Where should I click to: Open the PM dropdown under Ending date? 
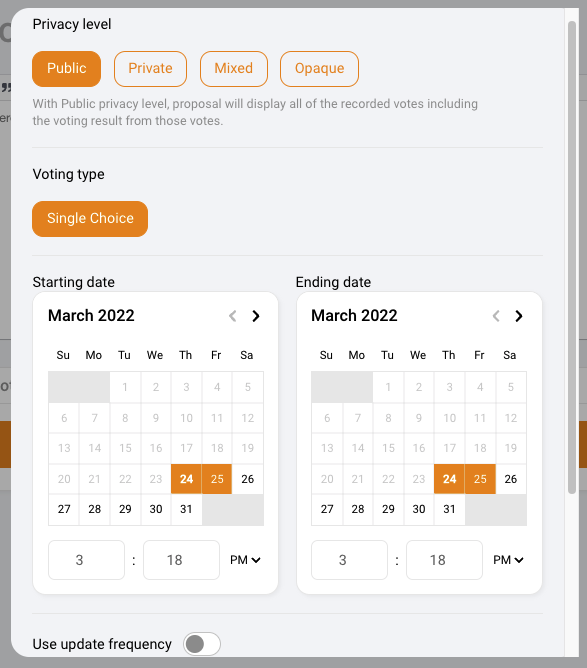[x=508, y=560]
